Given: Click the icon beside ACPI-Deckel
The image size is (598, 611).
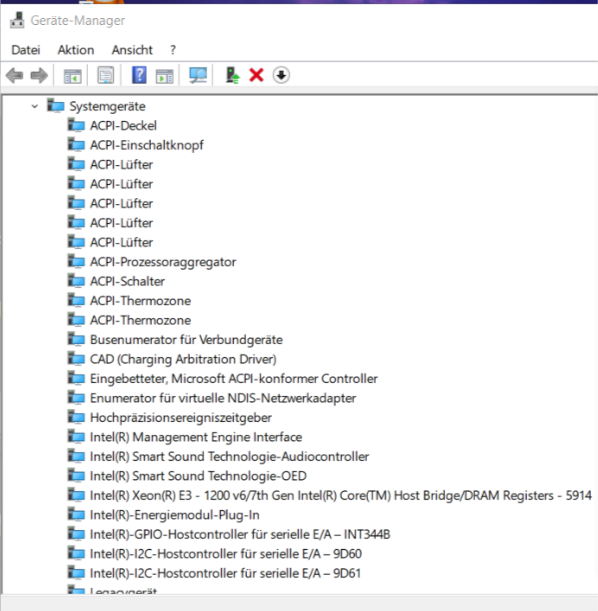Looking at the screenshot, I should pyautogui.click(x=76, y=125).
